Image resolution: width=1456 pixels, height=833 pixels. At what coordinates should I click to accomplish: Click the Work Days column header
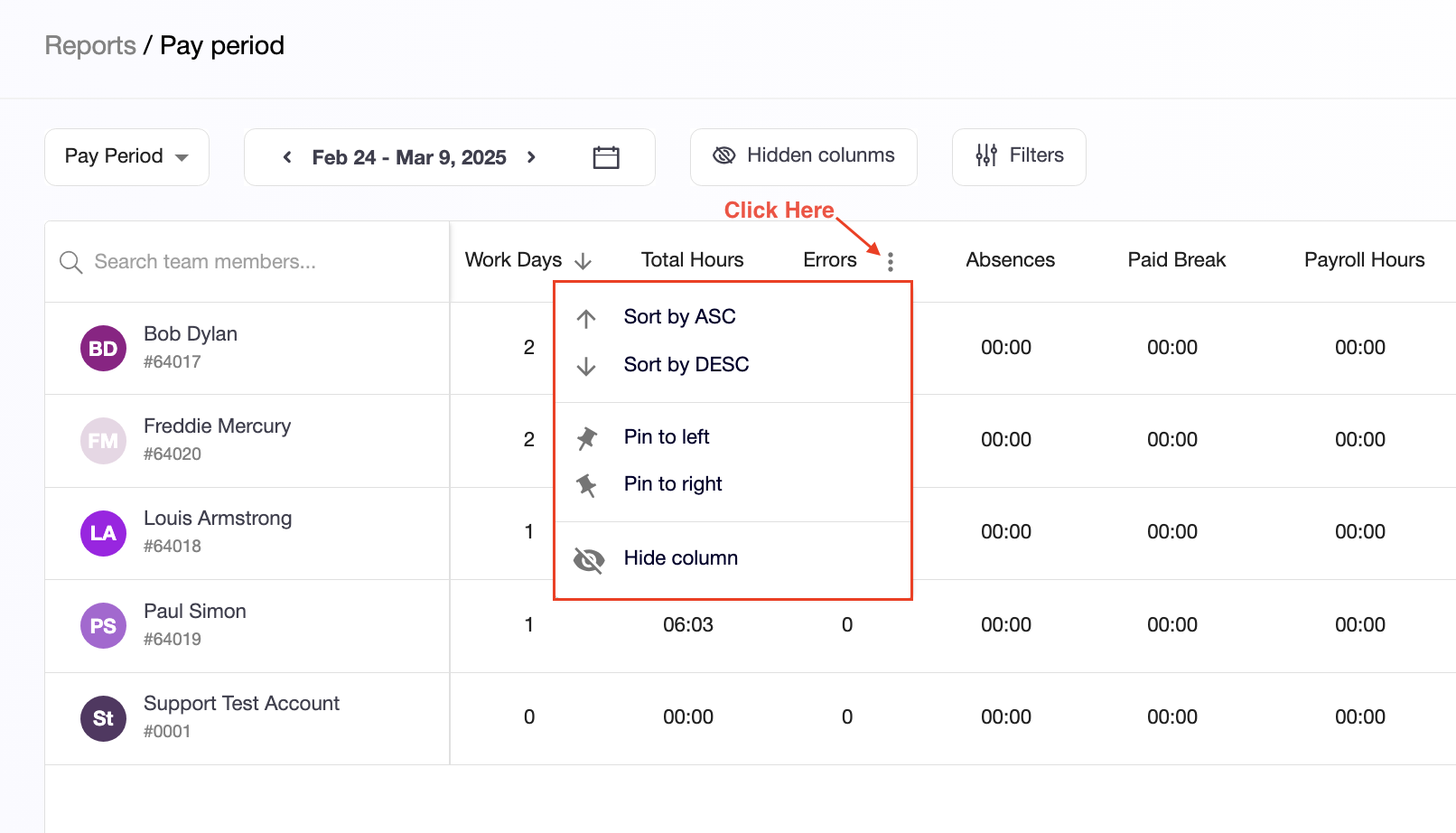point(513,260)
